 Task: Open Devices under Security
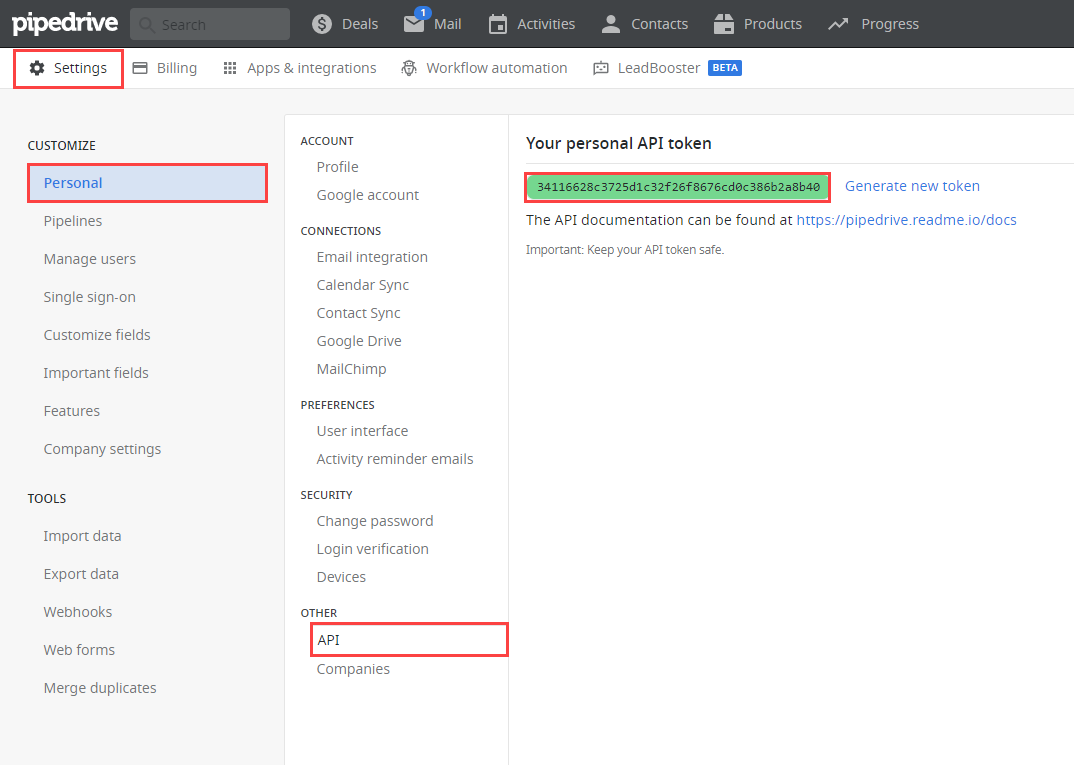341,577
